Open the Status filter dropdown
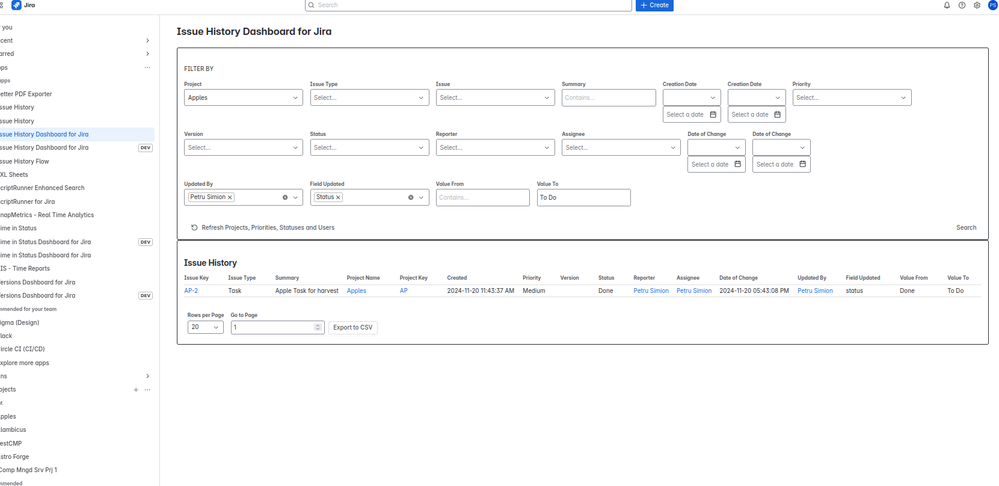 [x=370, y=147]
